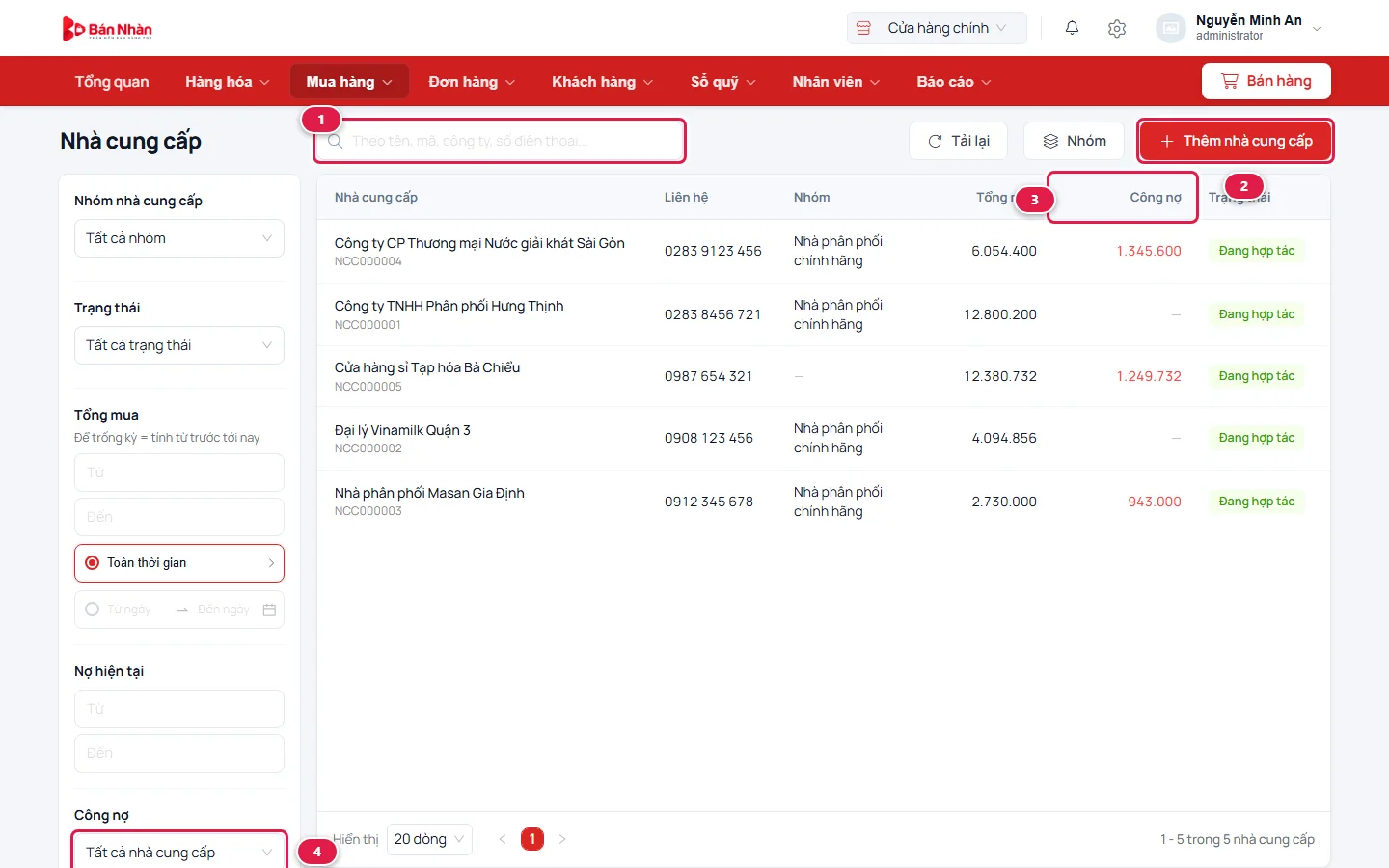The image size is (1389, 868).
Task: Click the store icon beside Cửa hàng chính
Action: click(x=864, y=28)
